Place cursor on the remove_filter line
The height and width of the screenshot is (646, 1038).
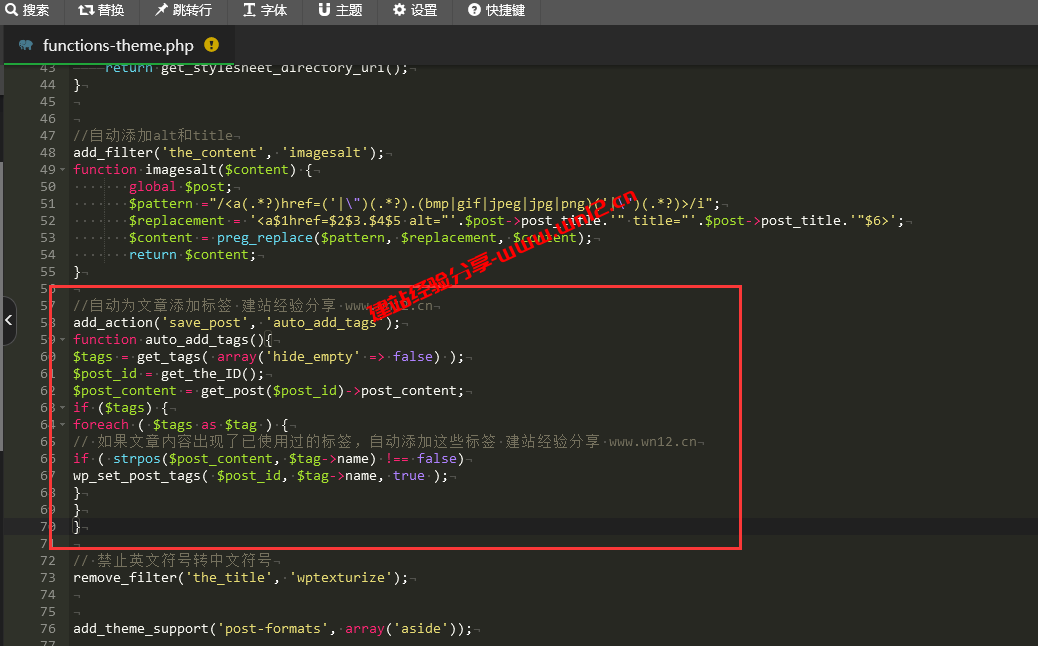pos(240,578)
